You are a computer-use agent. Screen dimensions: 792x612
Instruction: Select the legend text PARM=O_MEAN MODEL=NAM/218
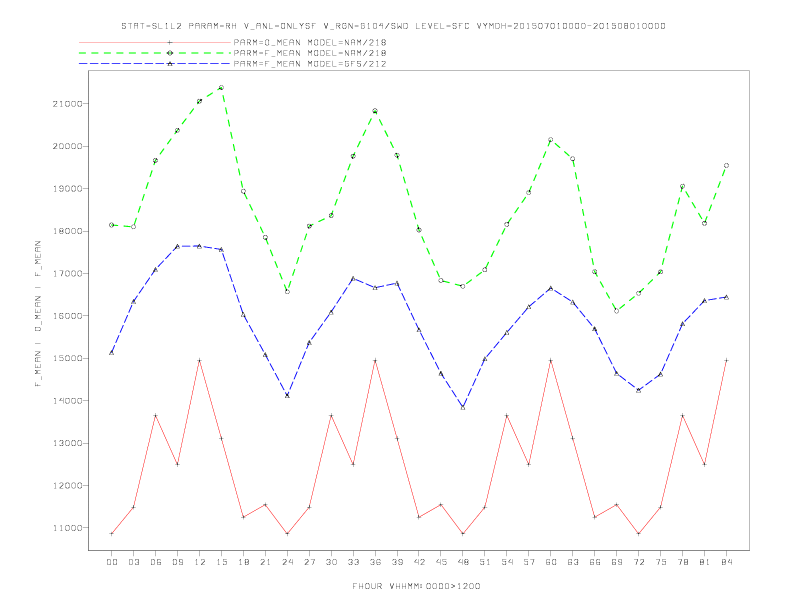coord(310,42)
